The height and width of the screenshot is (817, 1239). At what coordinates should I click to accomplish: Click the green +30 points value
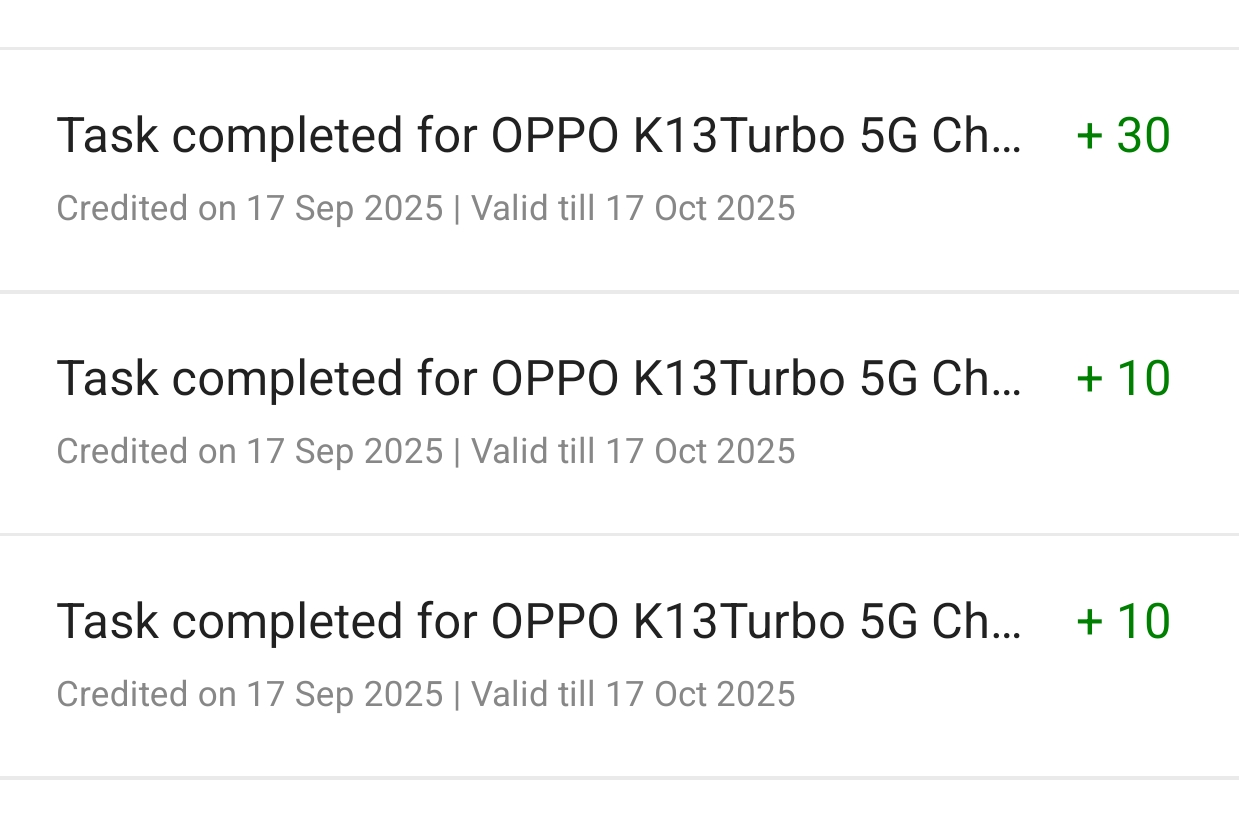[1123, 136]
